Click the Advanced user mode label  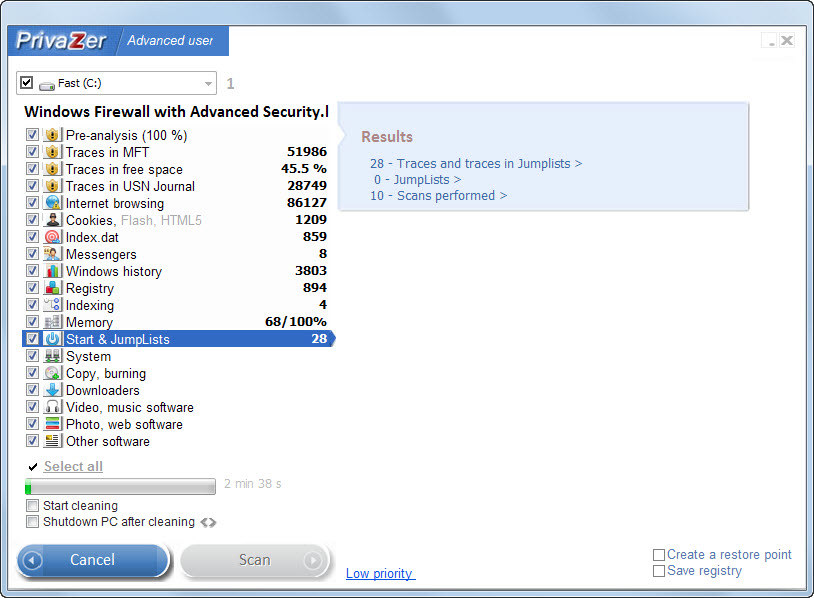point(170,40)
